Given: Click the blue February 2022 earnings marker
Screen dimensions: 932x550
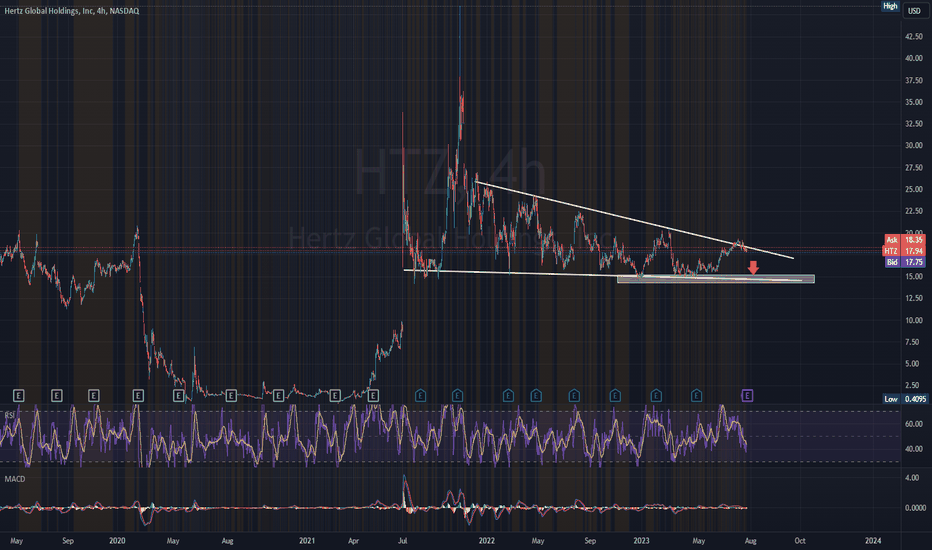Looking at the screenshot, I should (508, 395).
